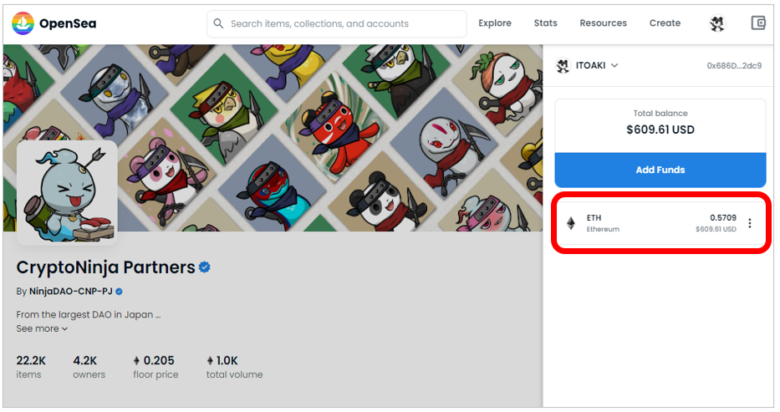Click the collection profile thumbnail image
The height and width of the screenshot is (412, 780).
click(x=67, y=193)
